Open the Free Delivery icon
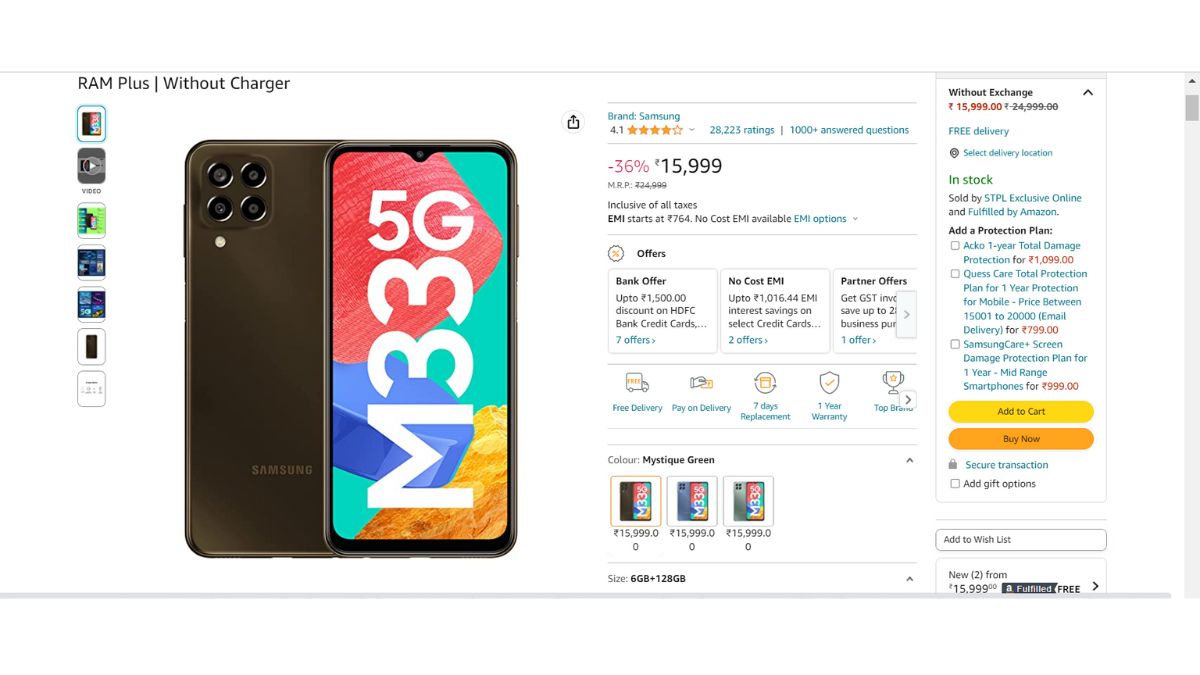 (x=637, y=383)
